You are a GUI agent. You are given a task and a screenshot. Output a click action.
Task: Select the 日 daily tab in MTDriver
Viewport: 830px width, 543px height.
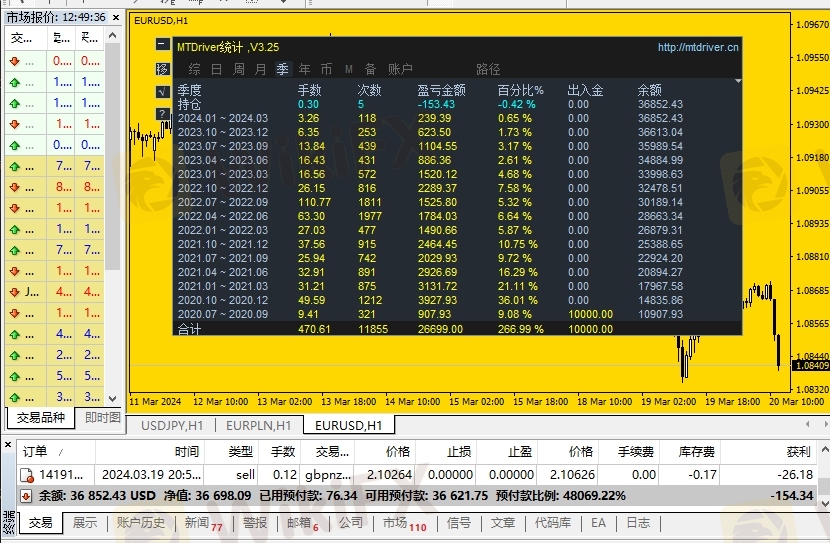(216, 69)
